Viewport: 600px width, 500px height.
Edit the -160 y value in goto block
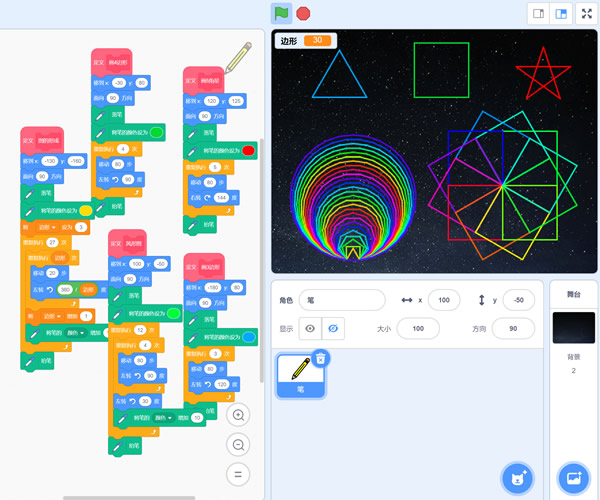(76, 161)
